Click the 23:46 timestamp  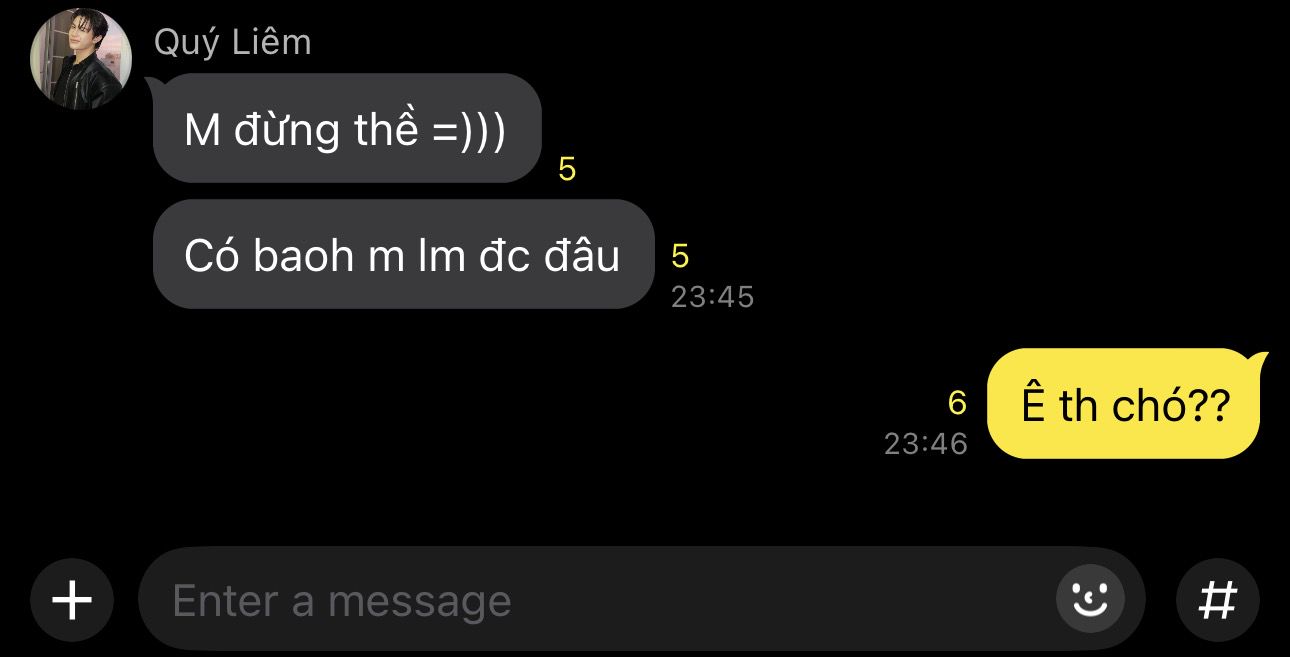[x=926, y=444]
